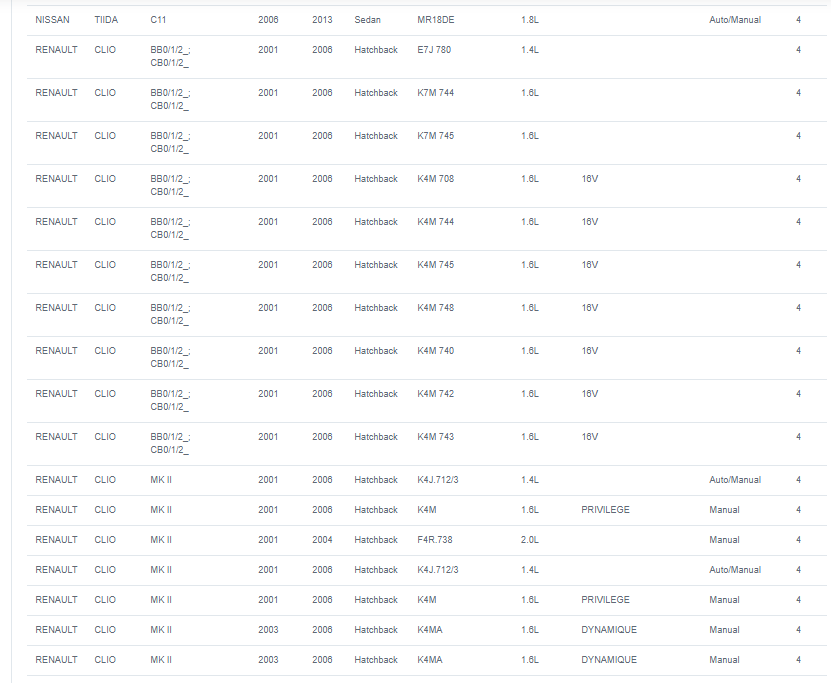
Task: Click Auto/Manual in the NISSAN TIIDA row
Action: 735,20
